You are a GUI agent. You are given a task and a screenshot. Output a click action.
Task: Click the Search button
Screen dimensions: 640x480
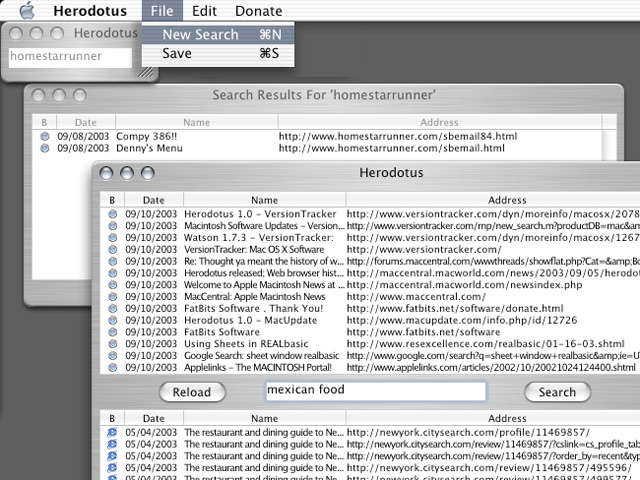[x=557, y=392]
